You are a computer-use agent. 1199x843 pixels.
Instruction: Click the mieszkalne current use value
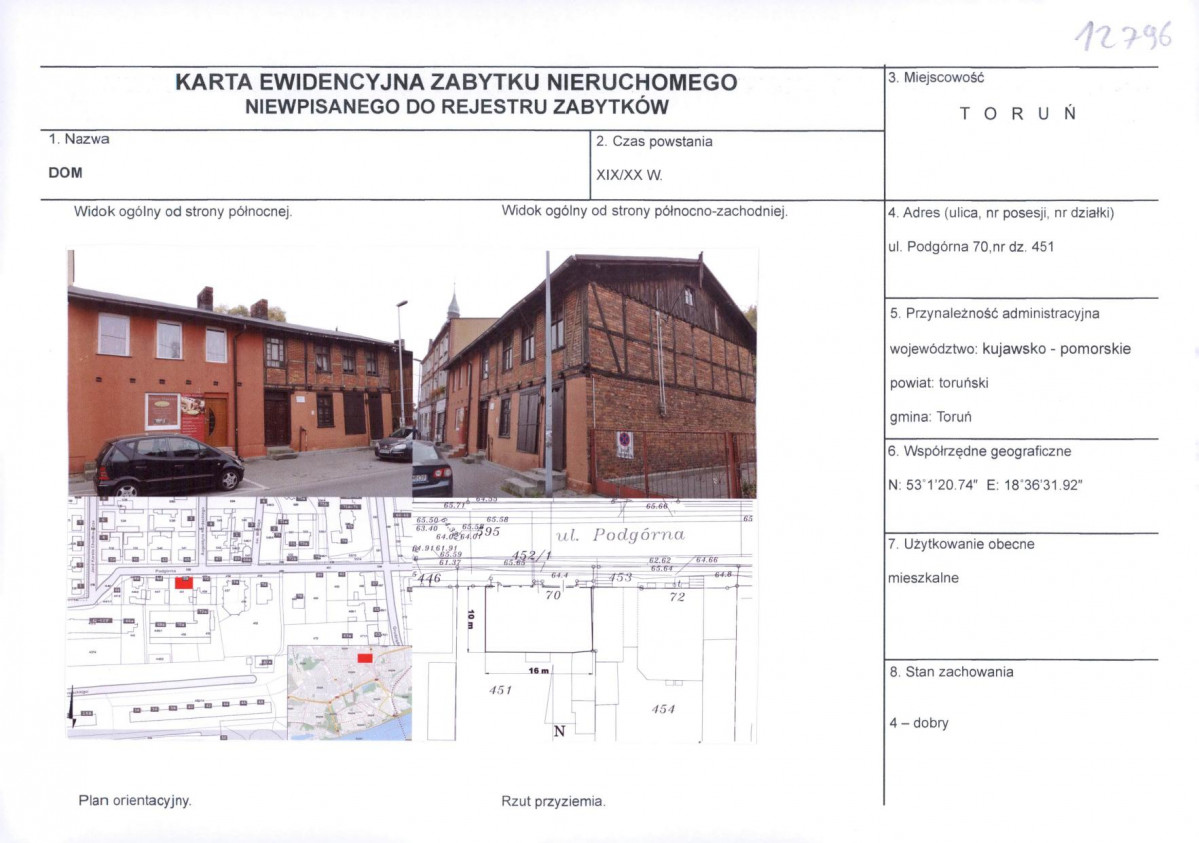click(923, 578)
